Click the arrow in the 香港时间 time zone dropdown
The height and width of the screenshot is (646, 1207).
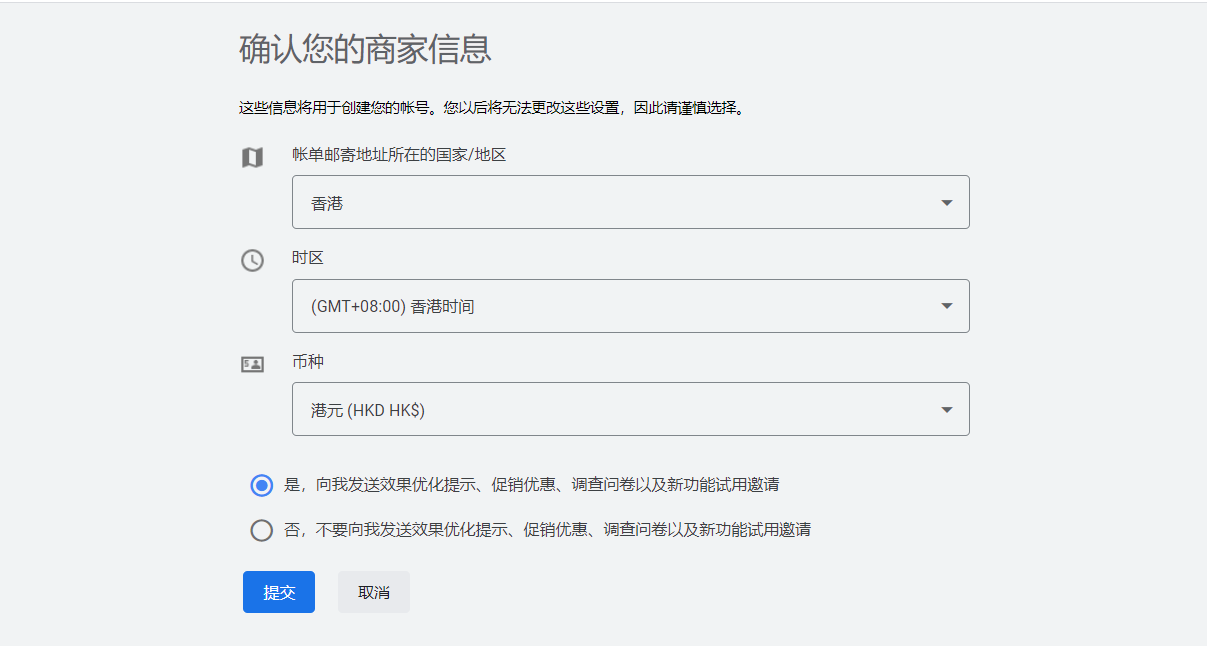pos(947,306)
